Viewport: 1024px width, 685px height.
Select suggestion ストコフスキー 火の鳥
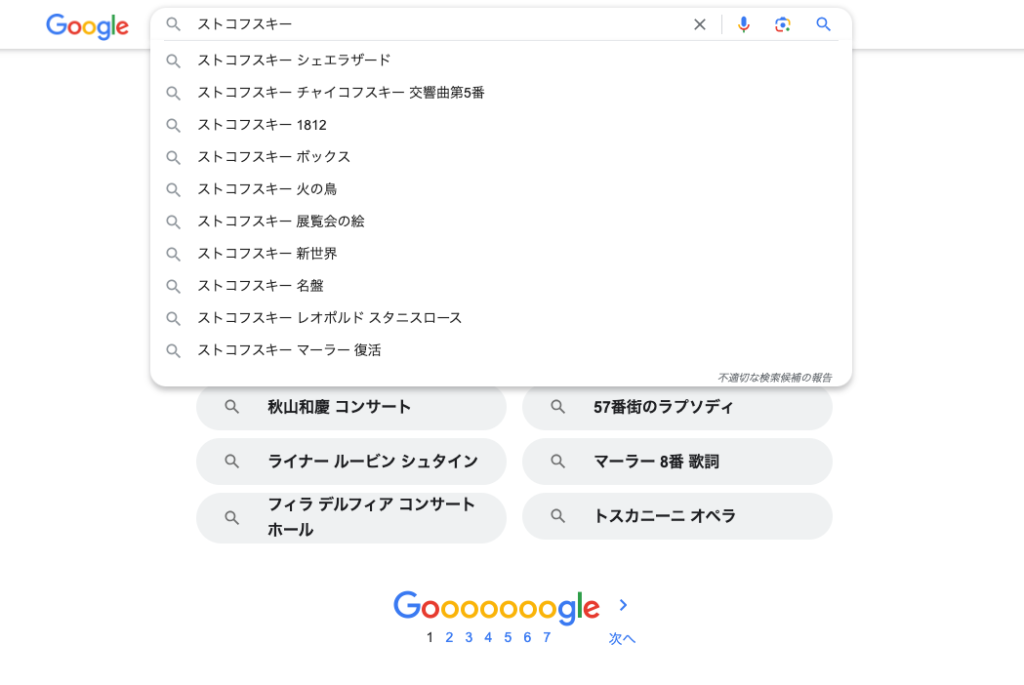(x=267, y=189)
